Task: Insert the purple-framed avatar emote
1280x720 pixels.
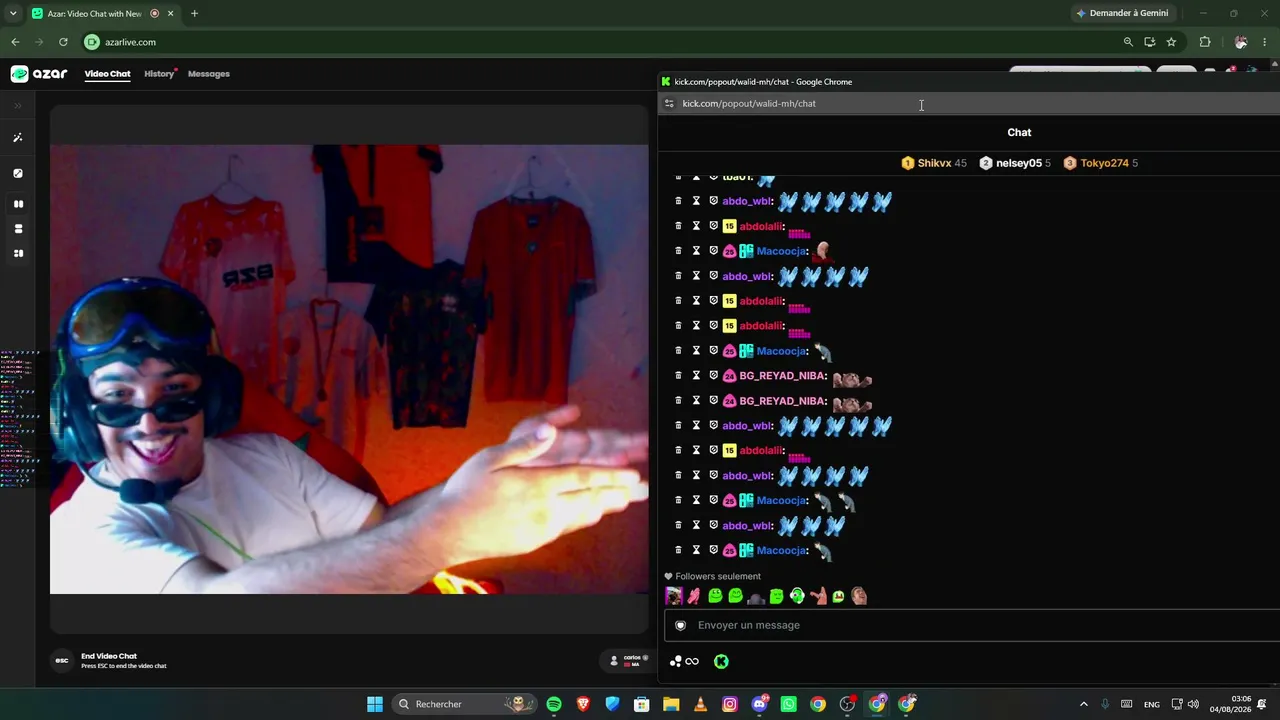Action: pos(674,597)
